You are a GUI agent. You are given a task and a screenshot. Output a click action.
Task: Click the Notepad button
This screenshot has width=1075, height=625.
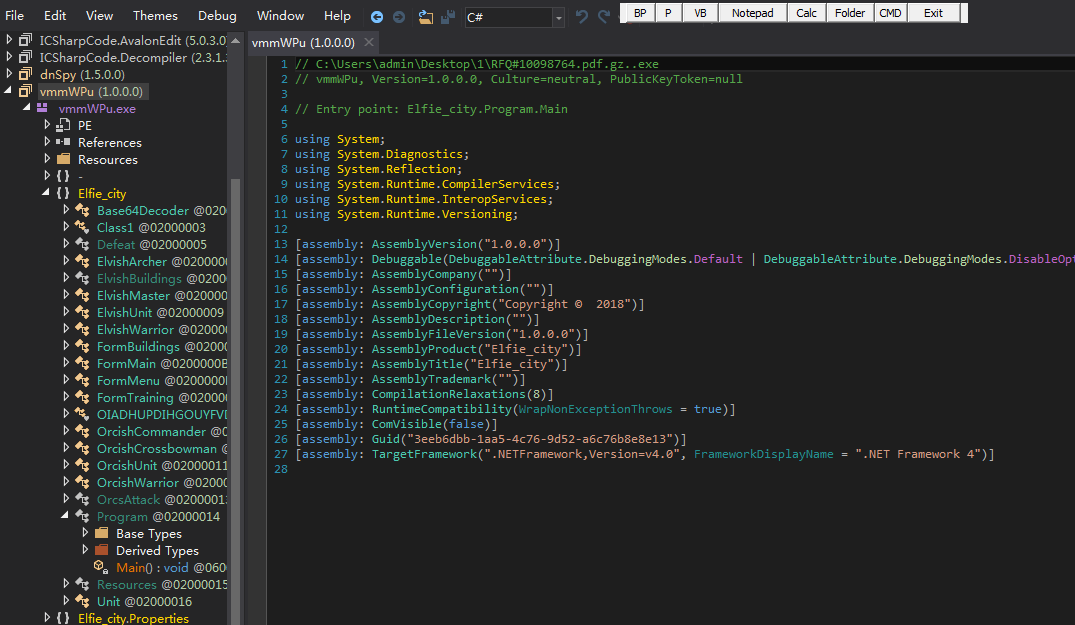pyautogui.click(x=752, y=13)
